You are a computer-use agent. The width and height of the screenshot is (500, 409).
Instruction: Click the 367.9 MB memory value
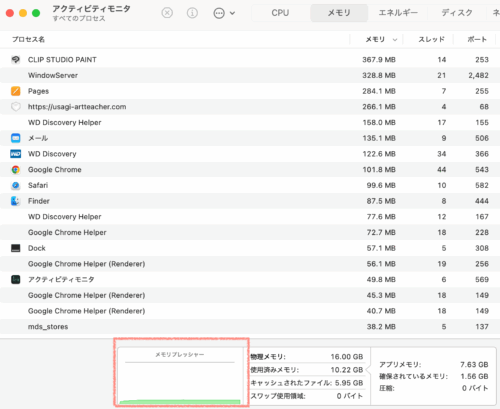[x=379, y=60]
